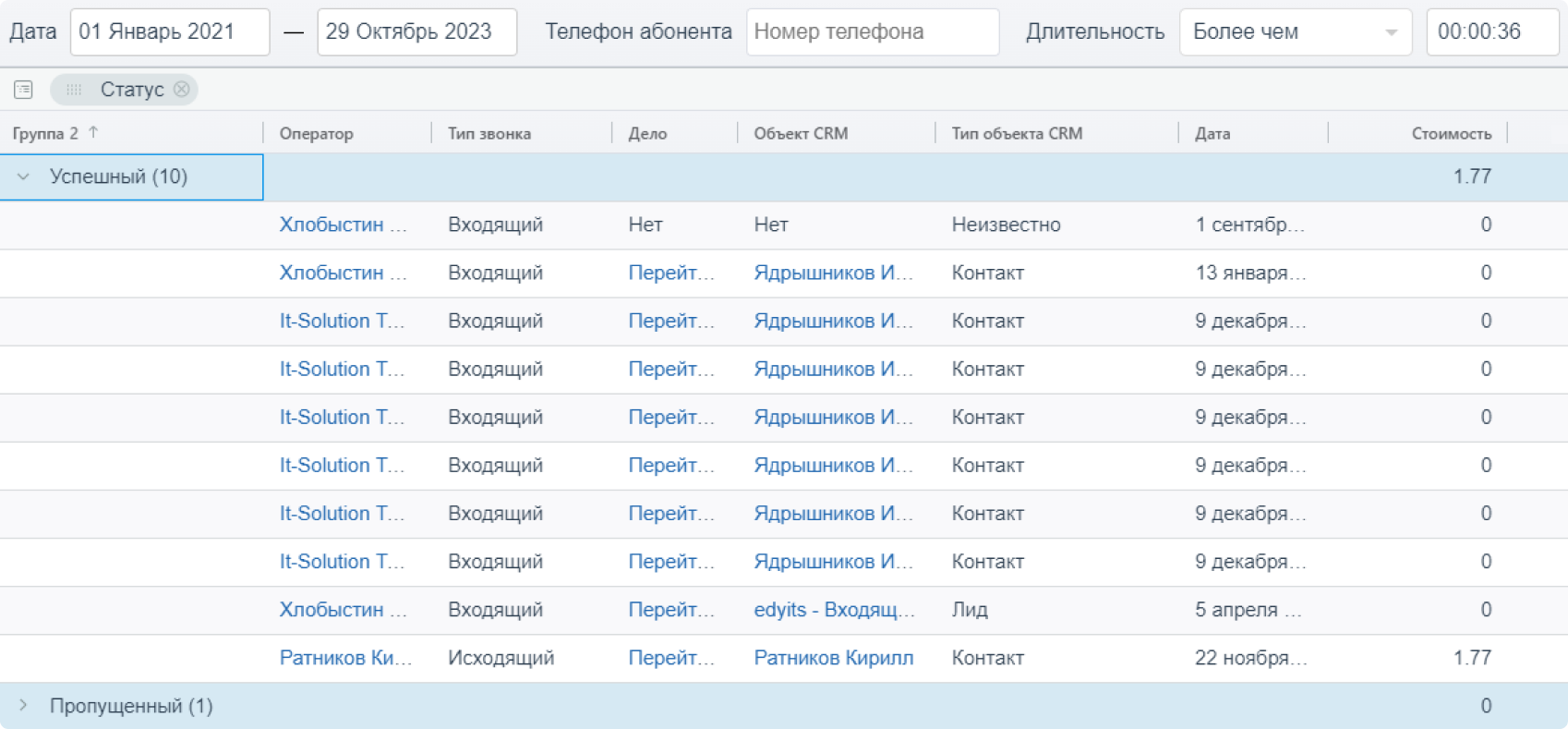1568x729 pixels.
Task: Click the drag-handle icon on the Статус chip
Action: tap(74, 90)
